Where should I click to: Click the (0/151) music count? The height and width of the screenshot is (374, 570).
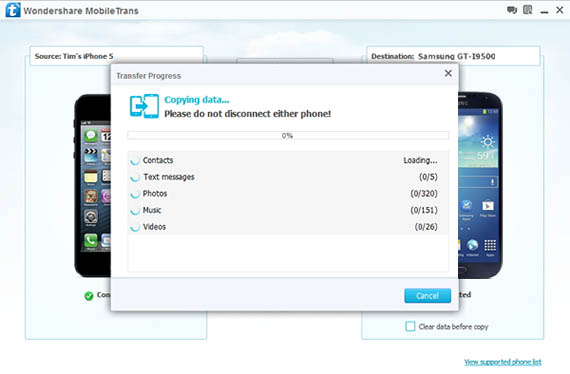coord(424,210)
